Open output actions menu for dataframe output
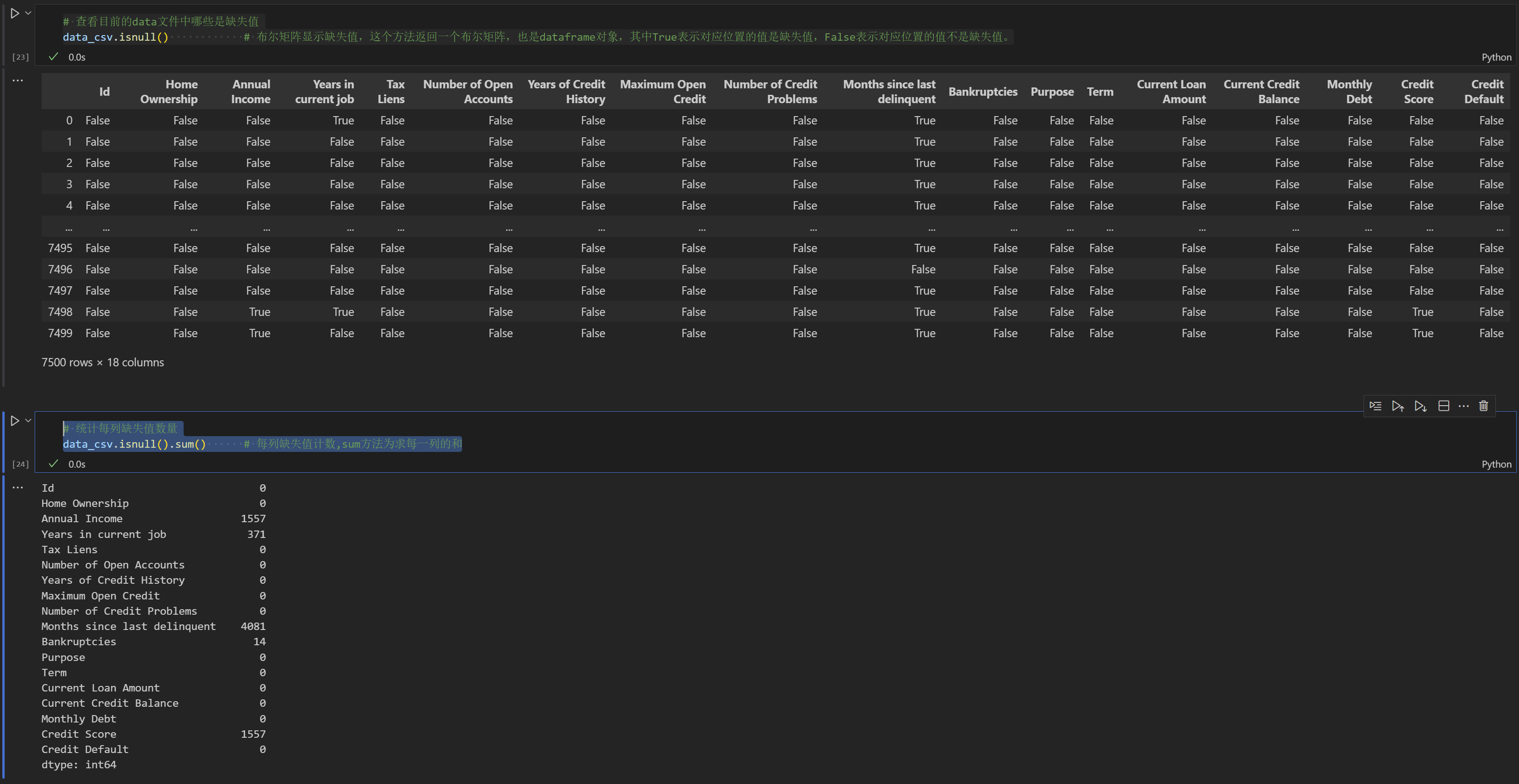The height and width of the screenshot is (784, 1519). [x=18, y=80]
